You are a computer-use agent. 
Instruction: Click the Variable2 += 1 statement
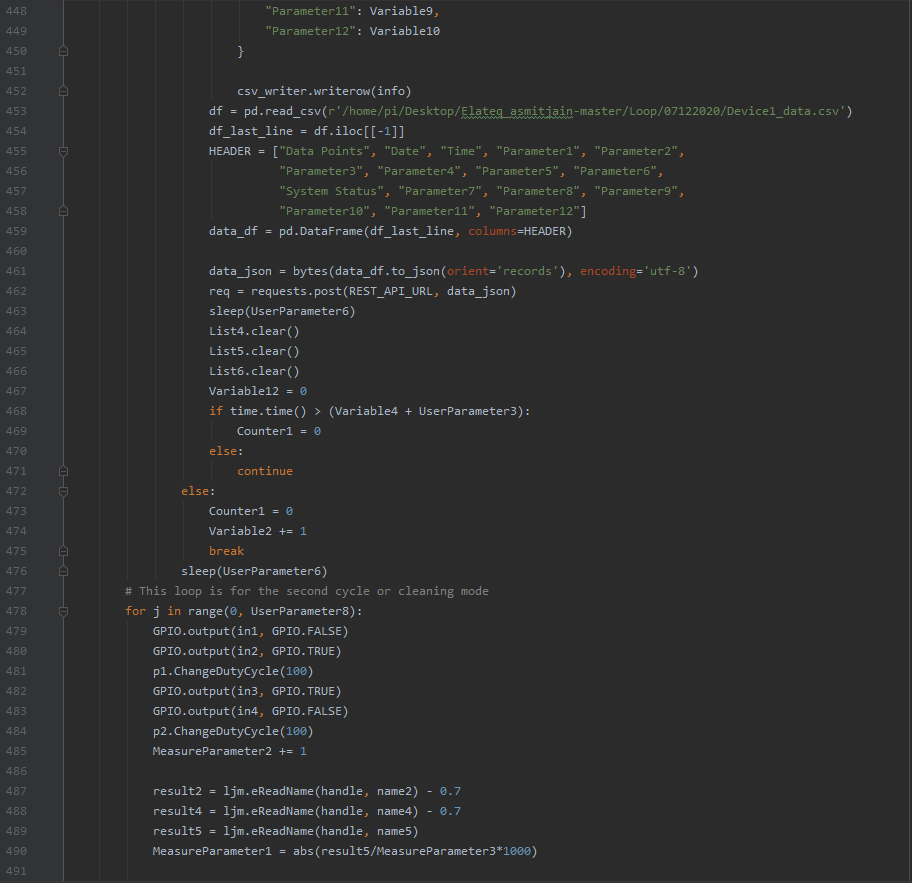(258, 531)
